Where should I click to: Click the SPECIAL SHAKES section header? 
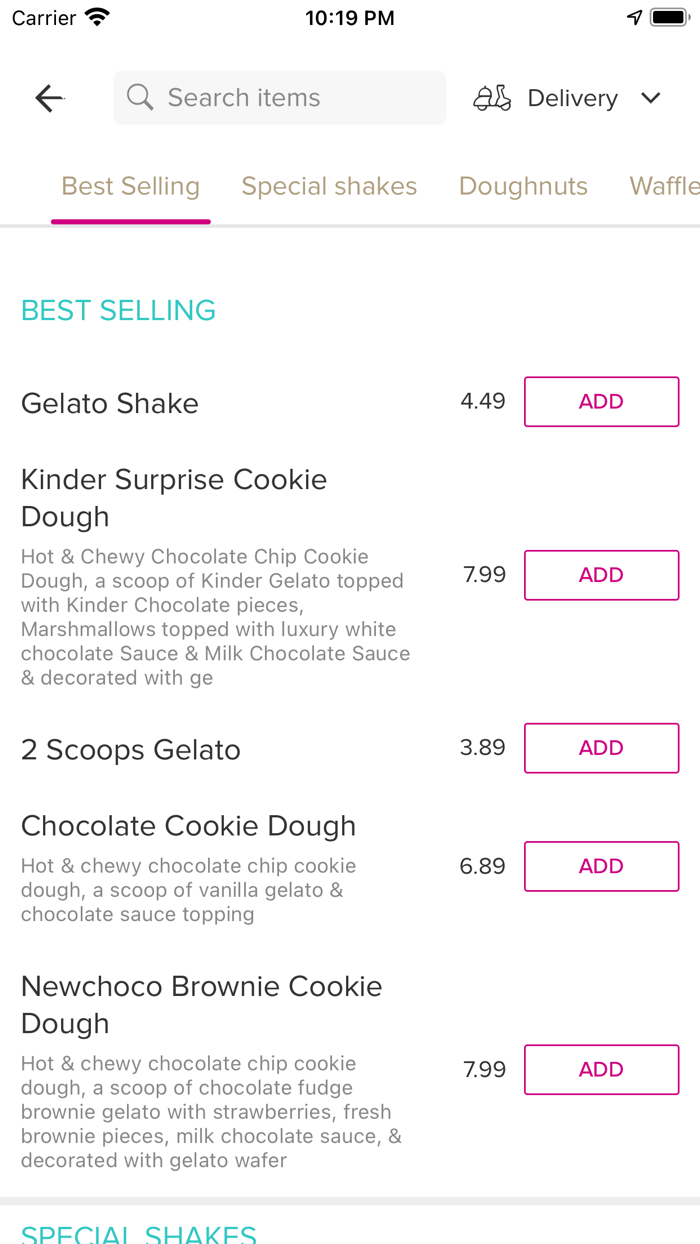pos(138,1232)
